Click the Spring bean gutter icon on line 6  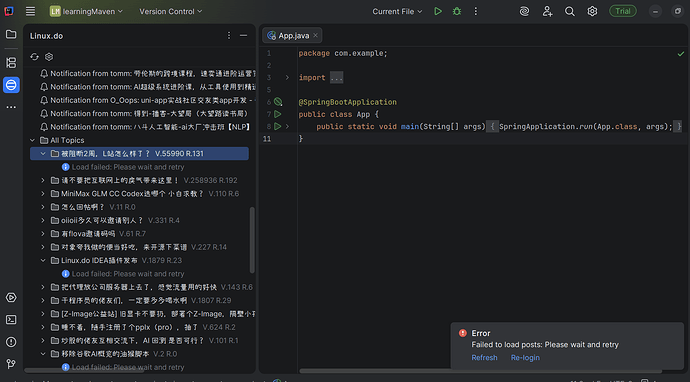pos(278,102)
